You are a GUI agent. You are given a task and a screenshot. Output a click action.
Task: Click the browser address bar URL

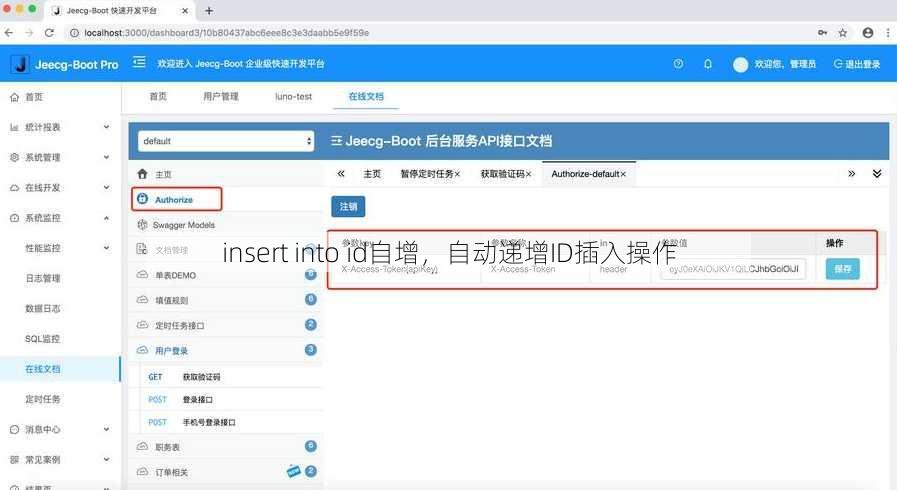[226, 33]
